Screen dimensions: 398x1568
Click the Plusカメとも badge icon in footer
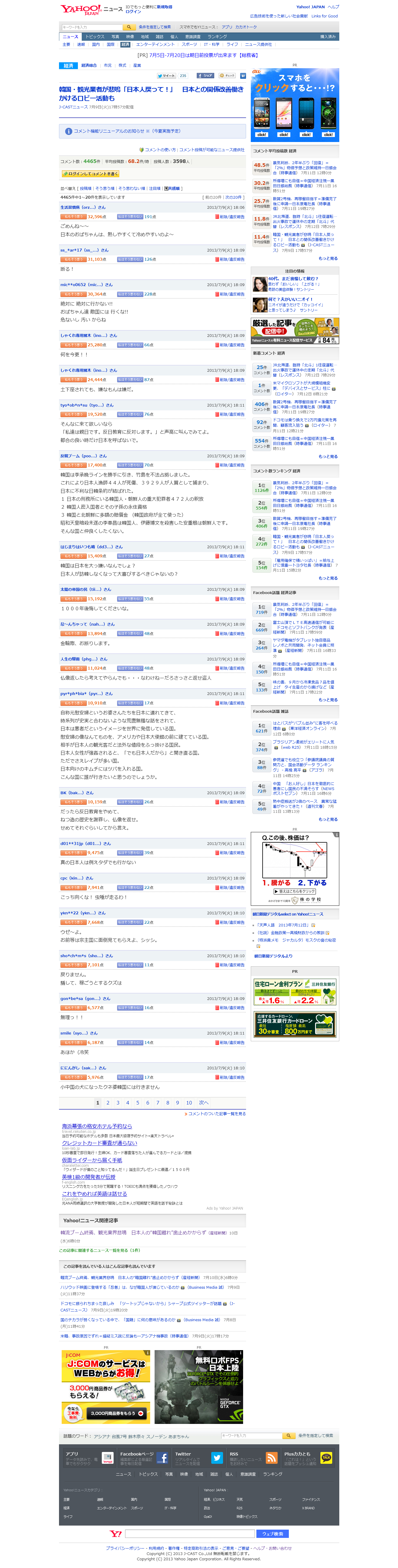click(326, 1457)
